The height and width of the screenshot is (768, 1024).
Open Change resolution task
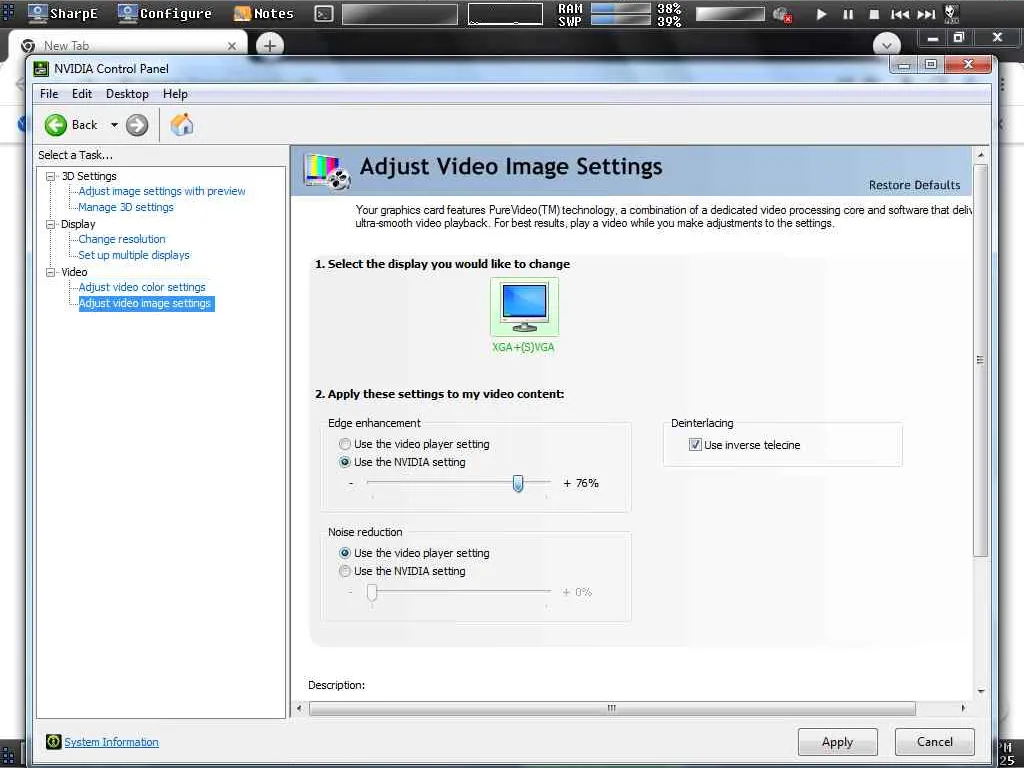click(x=122, y=239)
